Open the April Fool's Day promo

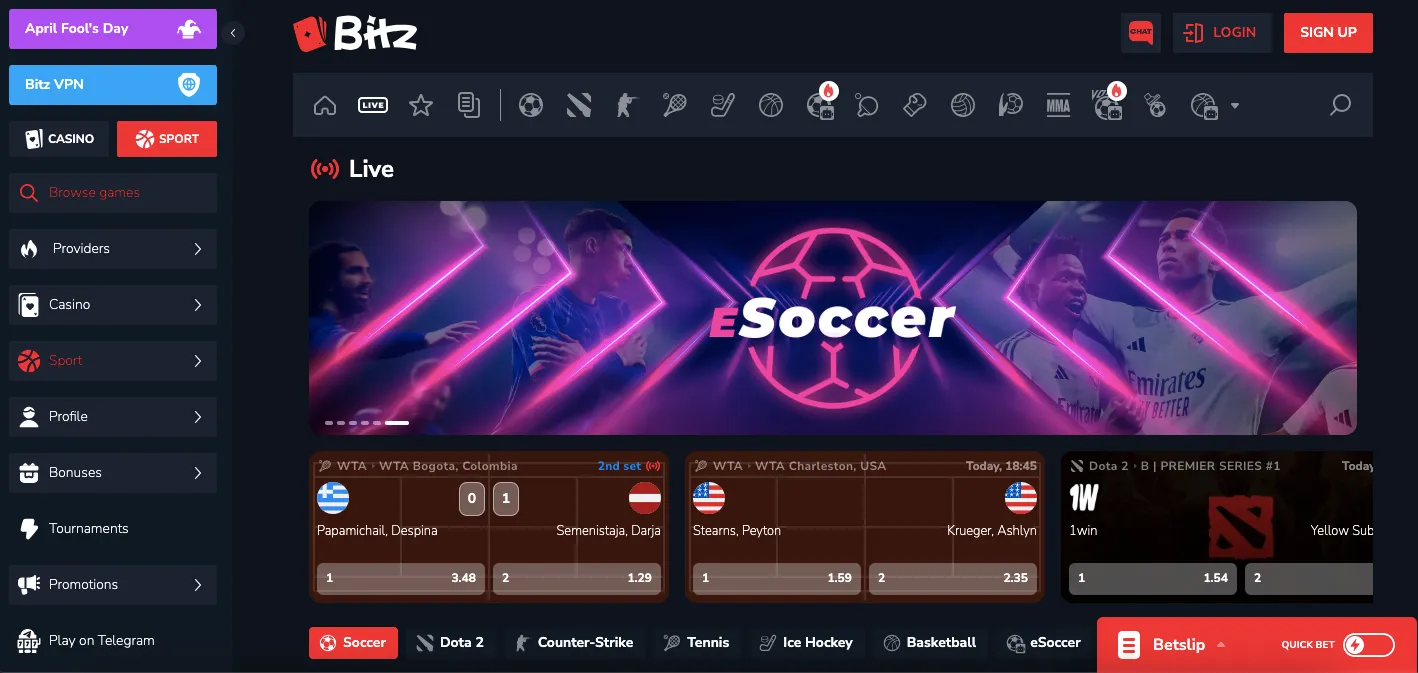[113, 29]
